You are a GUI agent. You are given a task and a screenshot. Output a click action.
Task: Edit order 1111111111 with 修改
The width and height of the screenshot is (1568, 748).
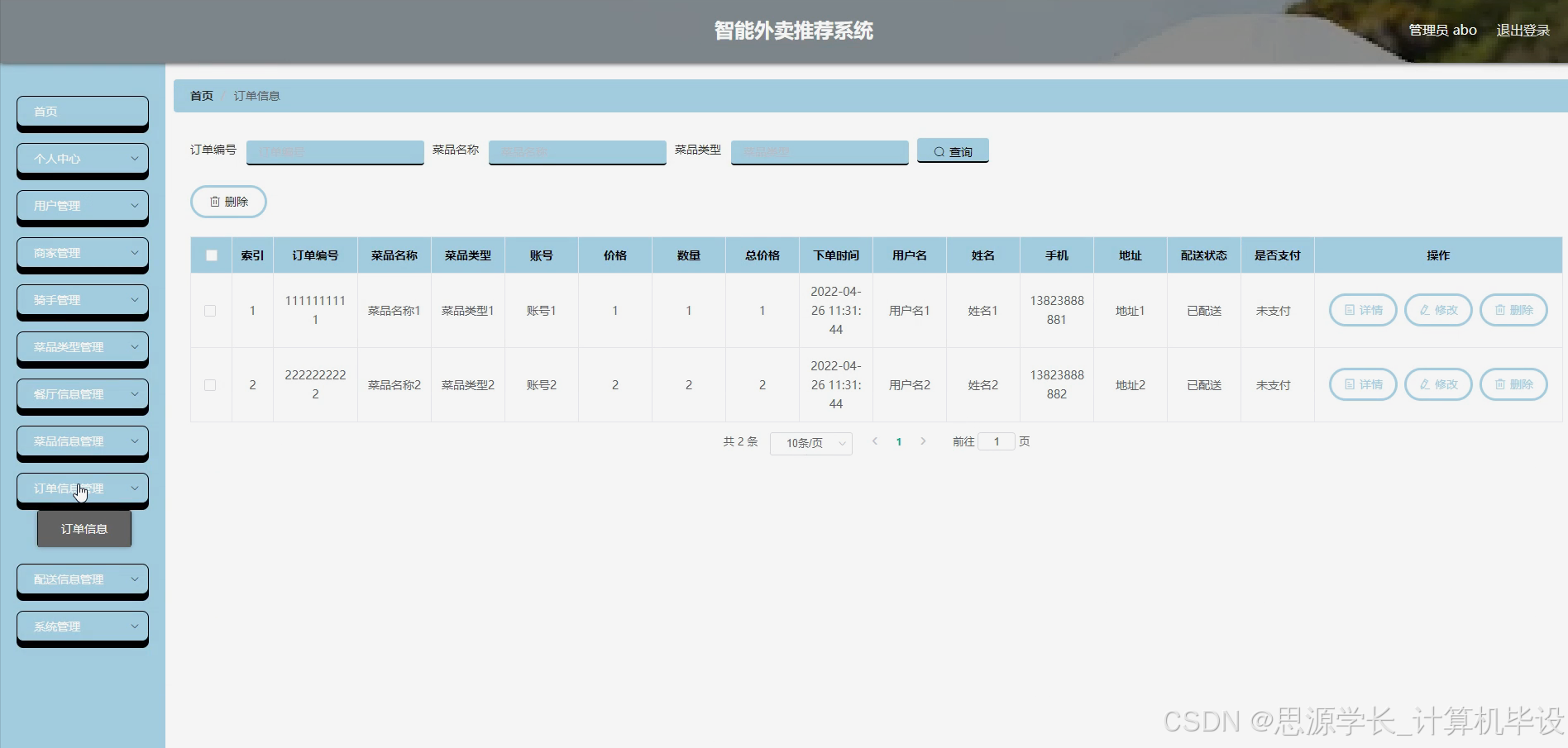[1438, 310]
